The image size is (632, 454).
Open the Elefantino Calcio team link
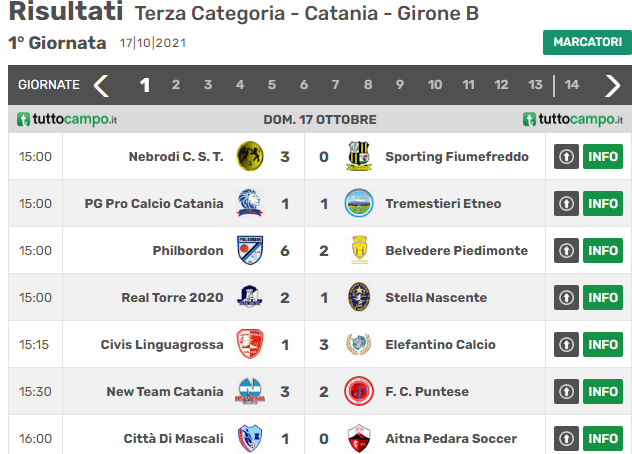point(440,345)
